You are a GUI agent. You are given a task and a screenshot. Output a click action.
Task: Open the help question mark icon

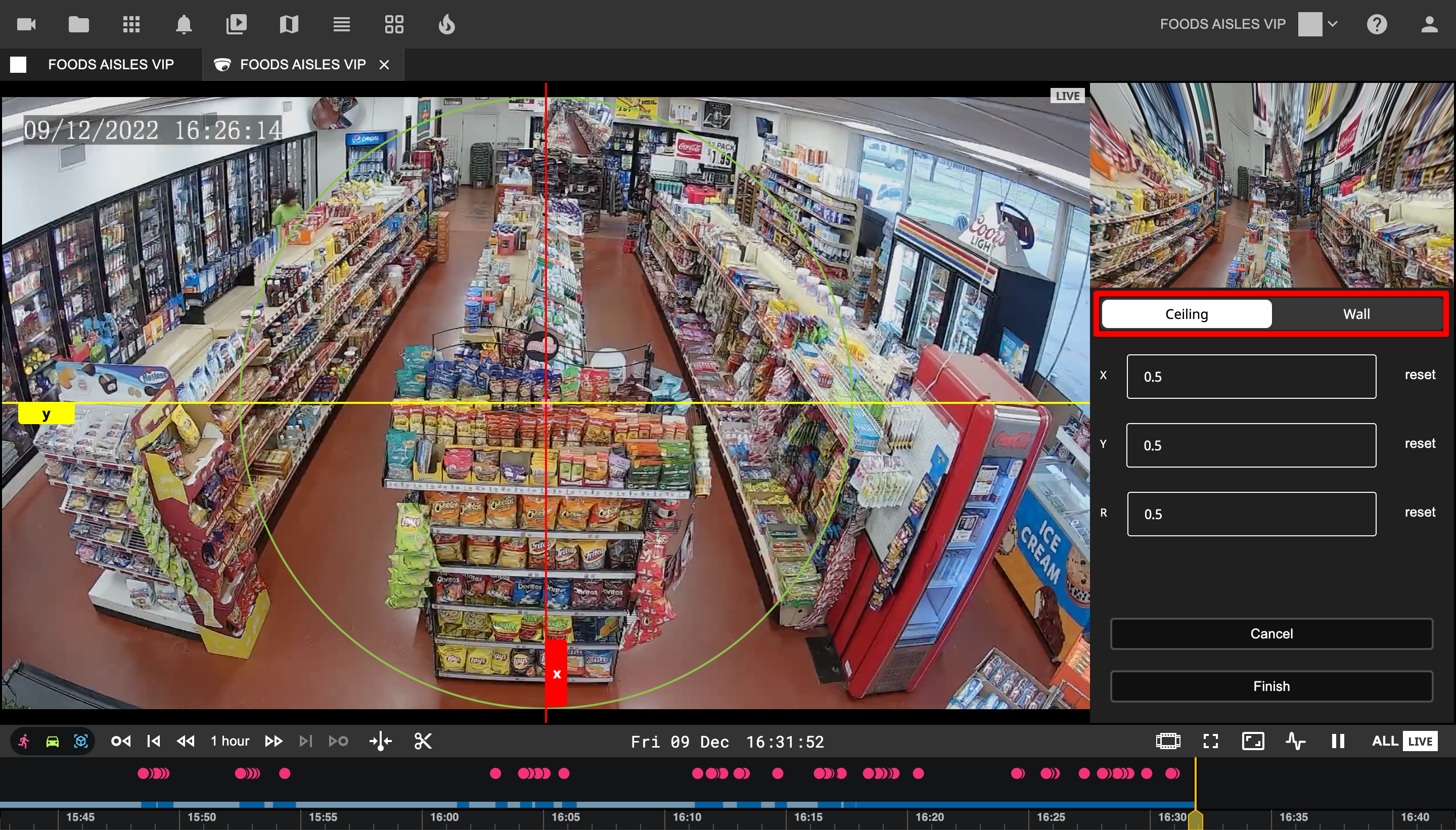1376,24
